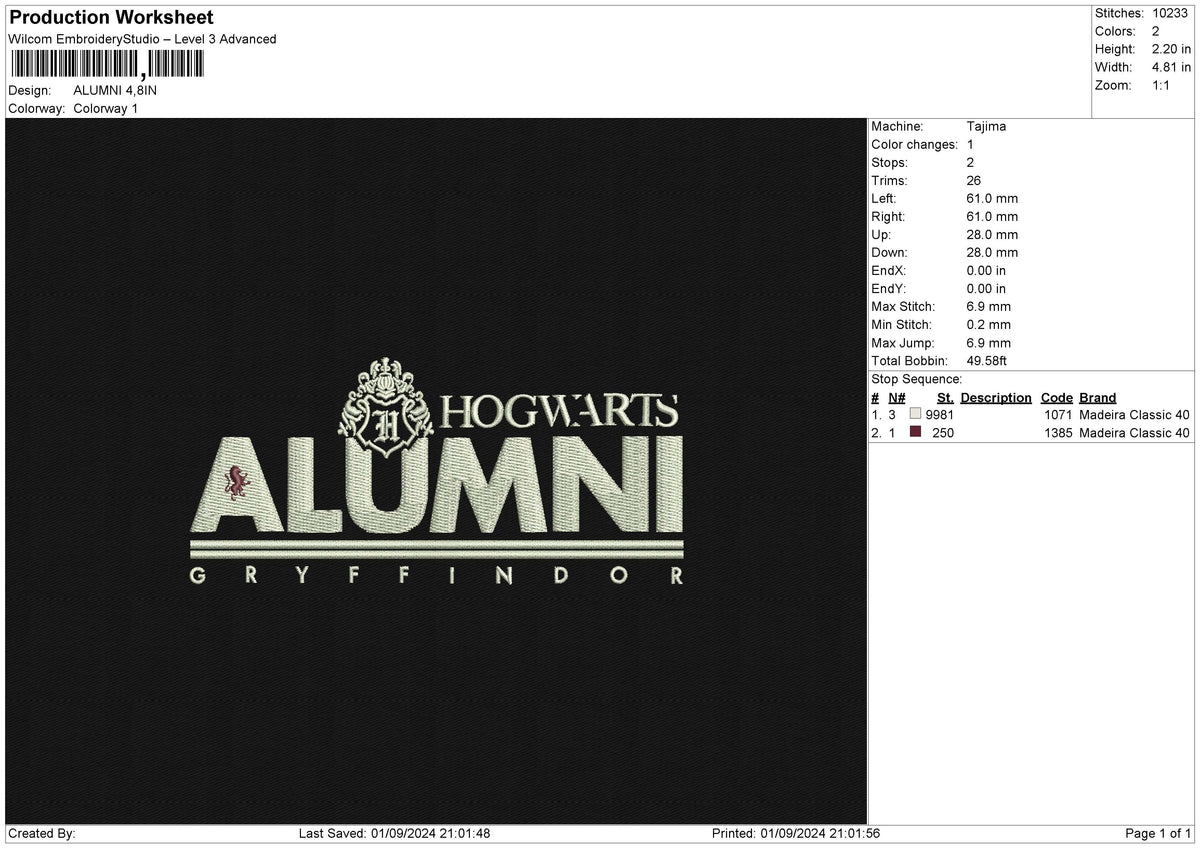Click the Brand column header
1200x848 pixels.
[1098, 397]
